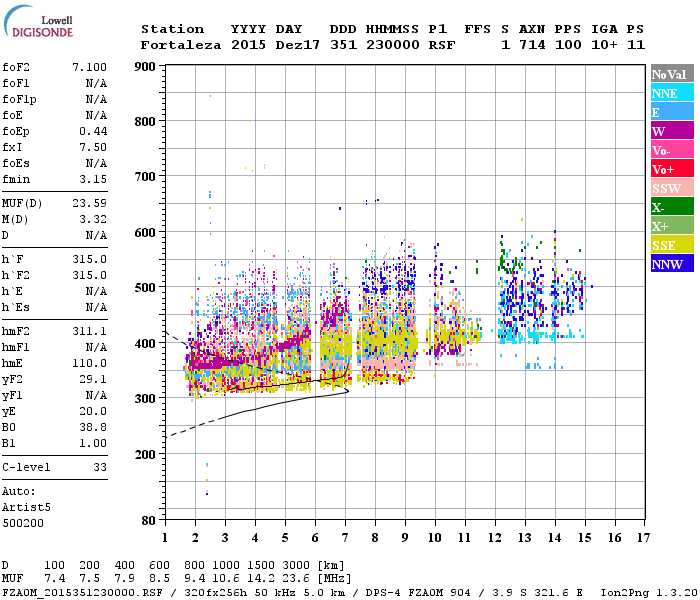Screen dimensions: 700x600
Task: Select the X- dark green legend swatch
Action: (x=672, y=207)
